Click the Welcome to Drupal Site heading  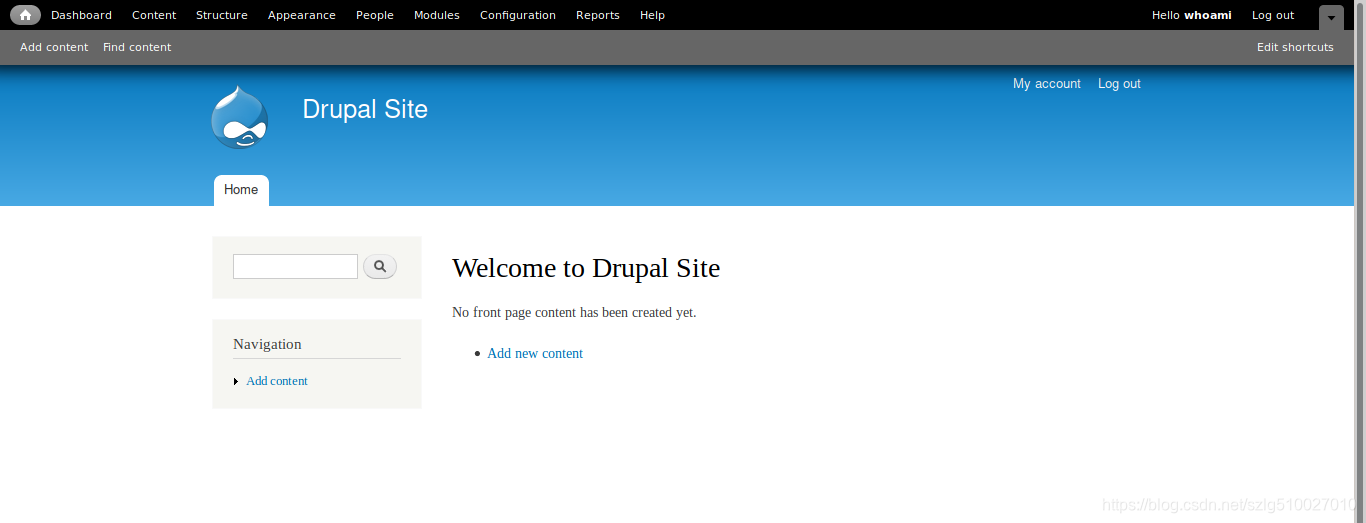[x=586, y=268]
